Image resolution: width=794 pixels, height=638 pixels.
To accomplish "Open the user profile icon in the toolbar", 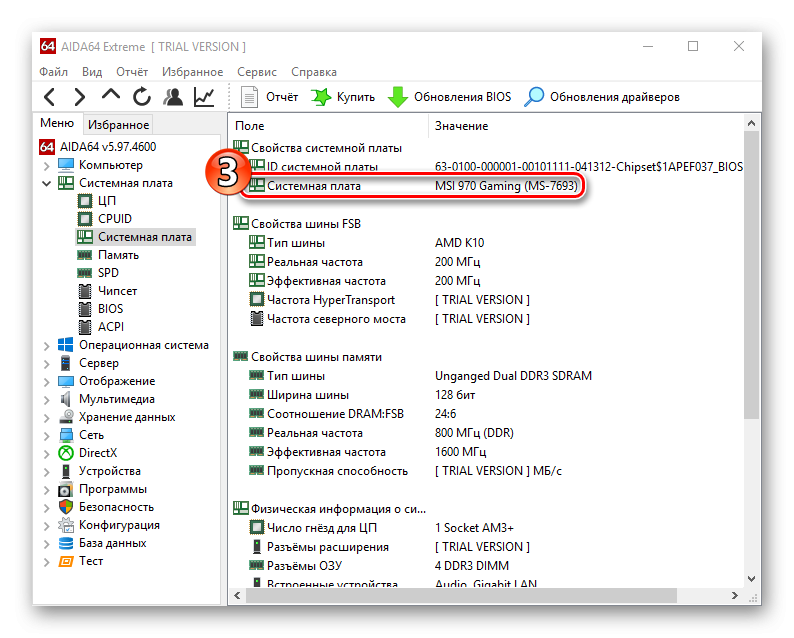I will pos(173,96).
